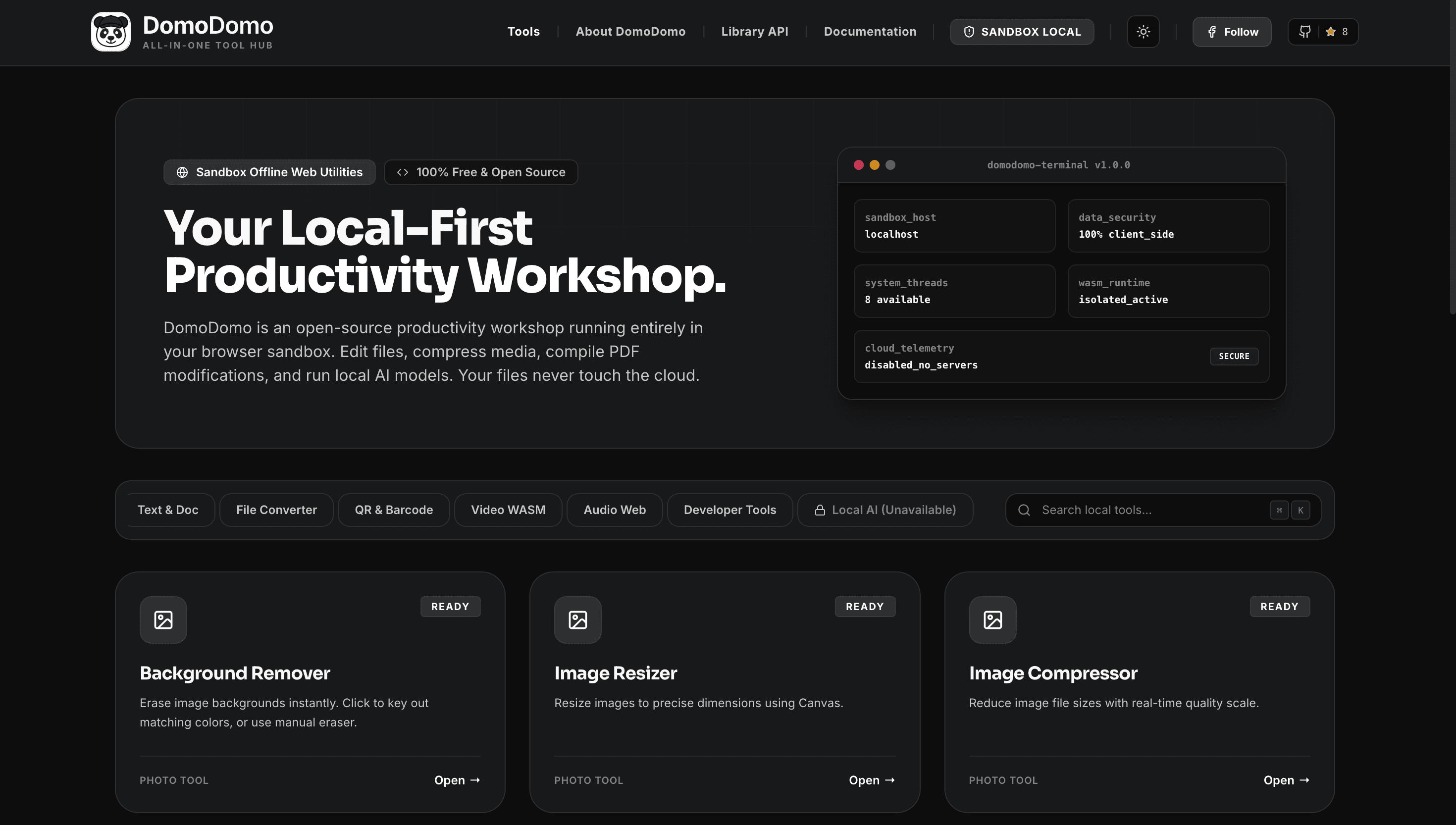Click the Facebook icon on Follow button
The height and width of the screenshot is (825, 1456).
point(1212,32)
